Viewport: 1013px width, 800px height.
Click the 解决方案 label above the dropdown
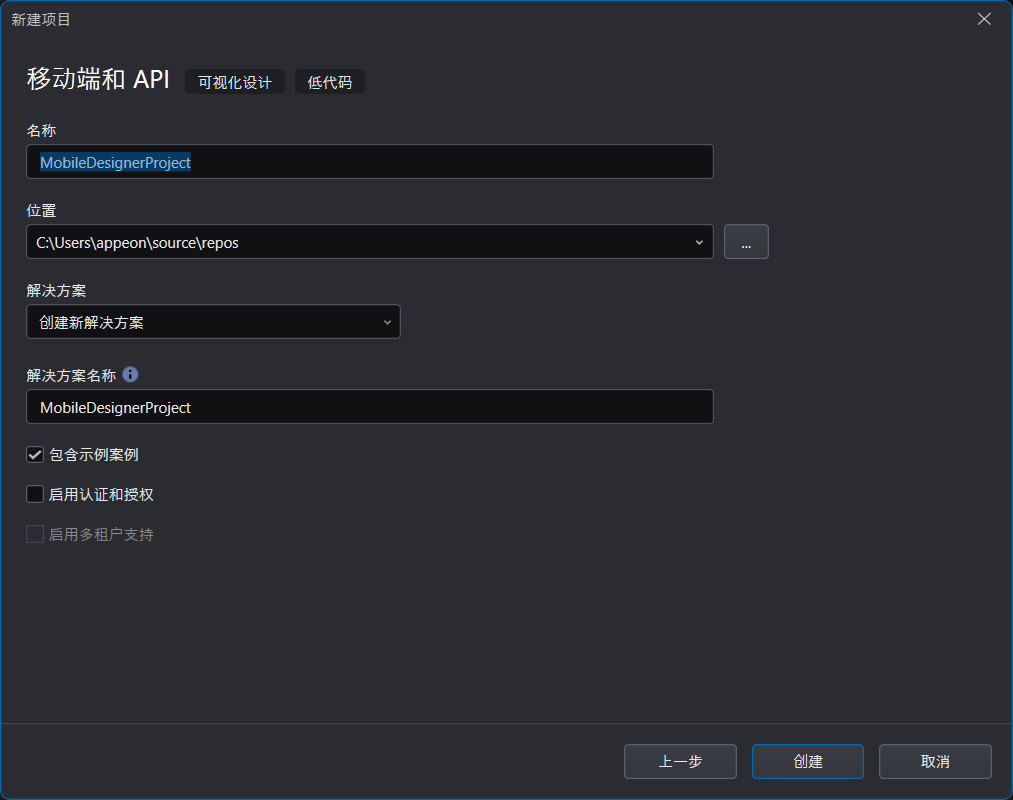coord(56,290)
